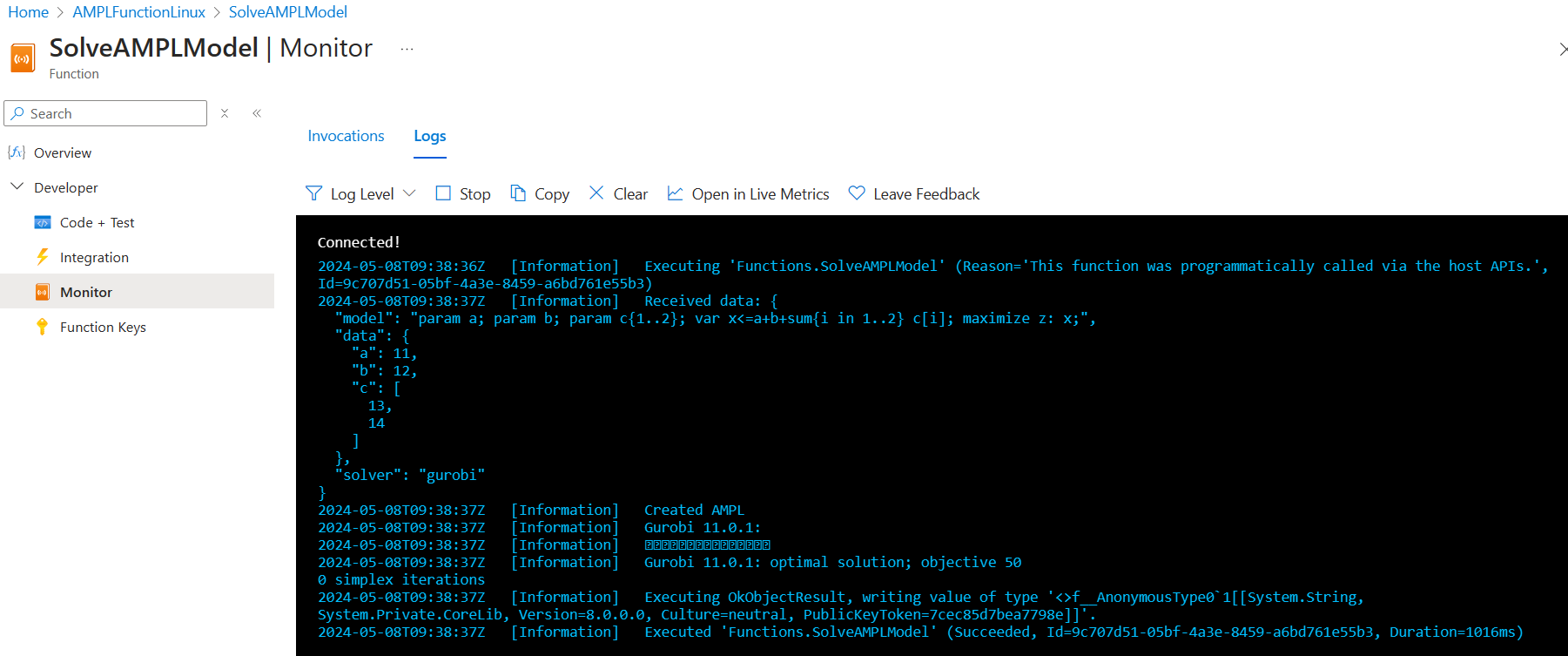The width and height of the screenshot is (1568, 656).
Task: Click Stop to stop log streaming
Action: (475, 194)
